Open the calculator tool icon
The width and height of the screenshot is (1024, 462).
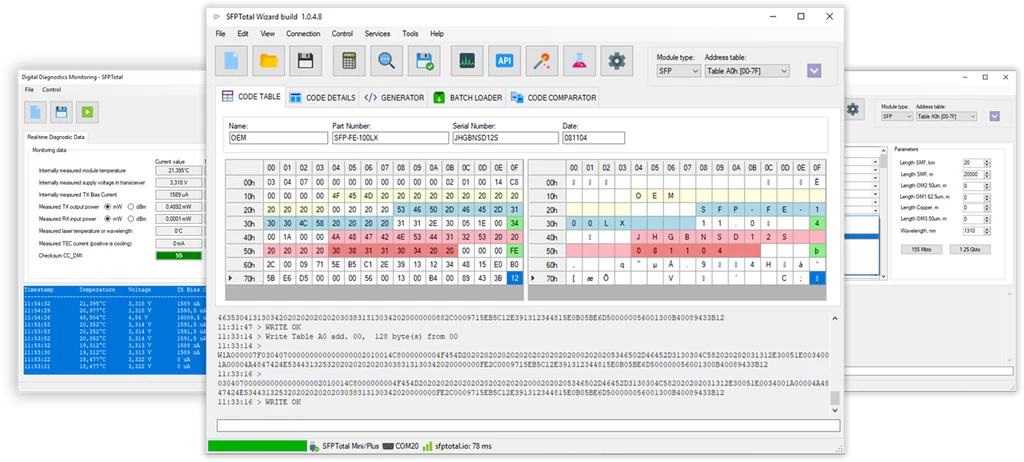tap(349, 61)
